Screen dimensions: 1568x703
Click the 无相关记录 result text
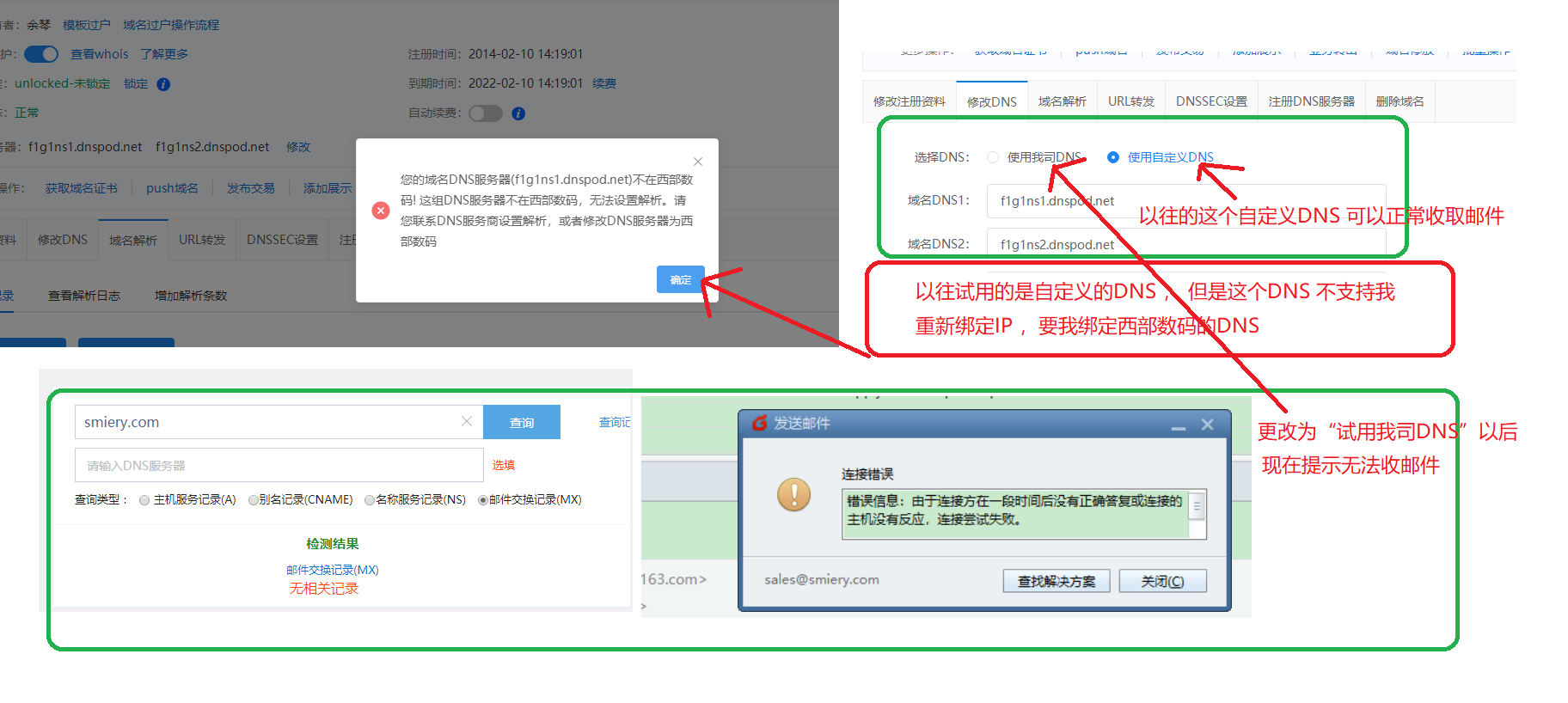[324, 589]
